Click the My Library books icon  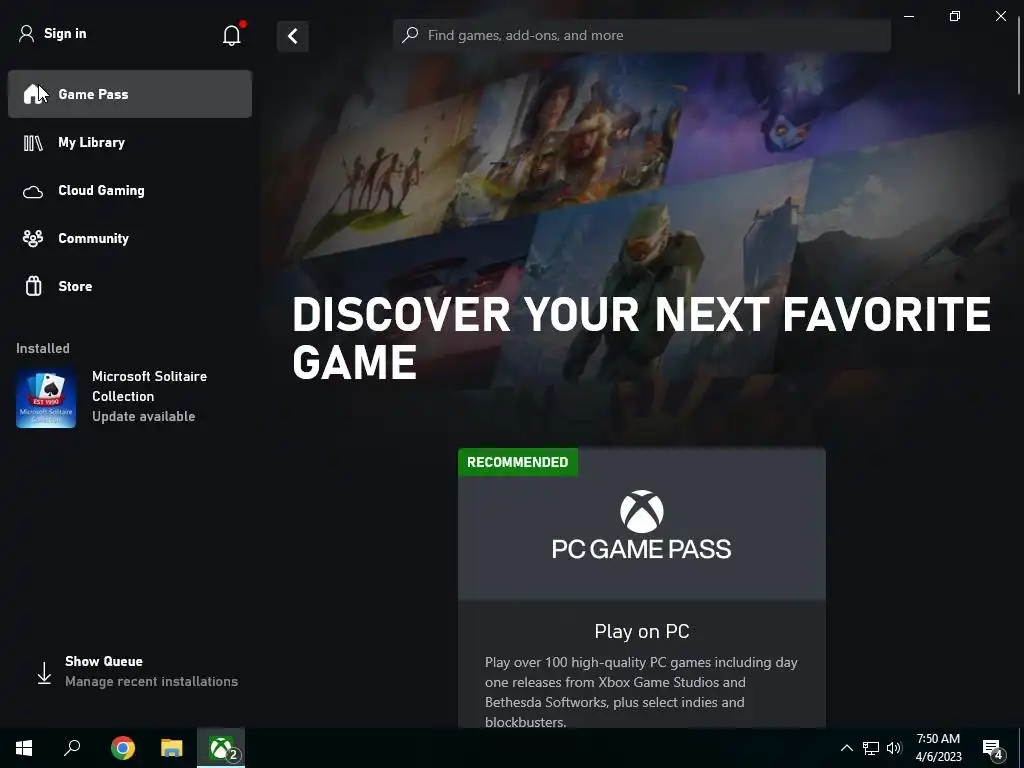pos(33,142)
